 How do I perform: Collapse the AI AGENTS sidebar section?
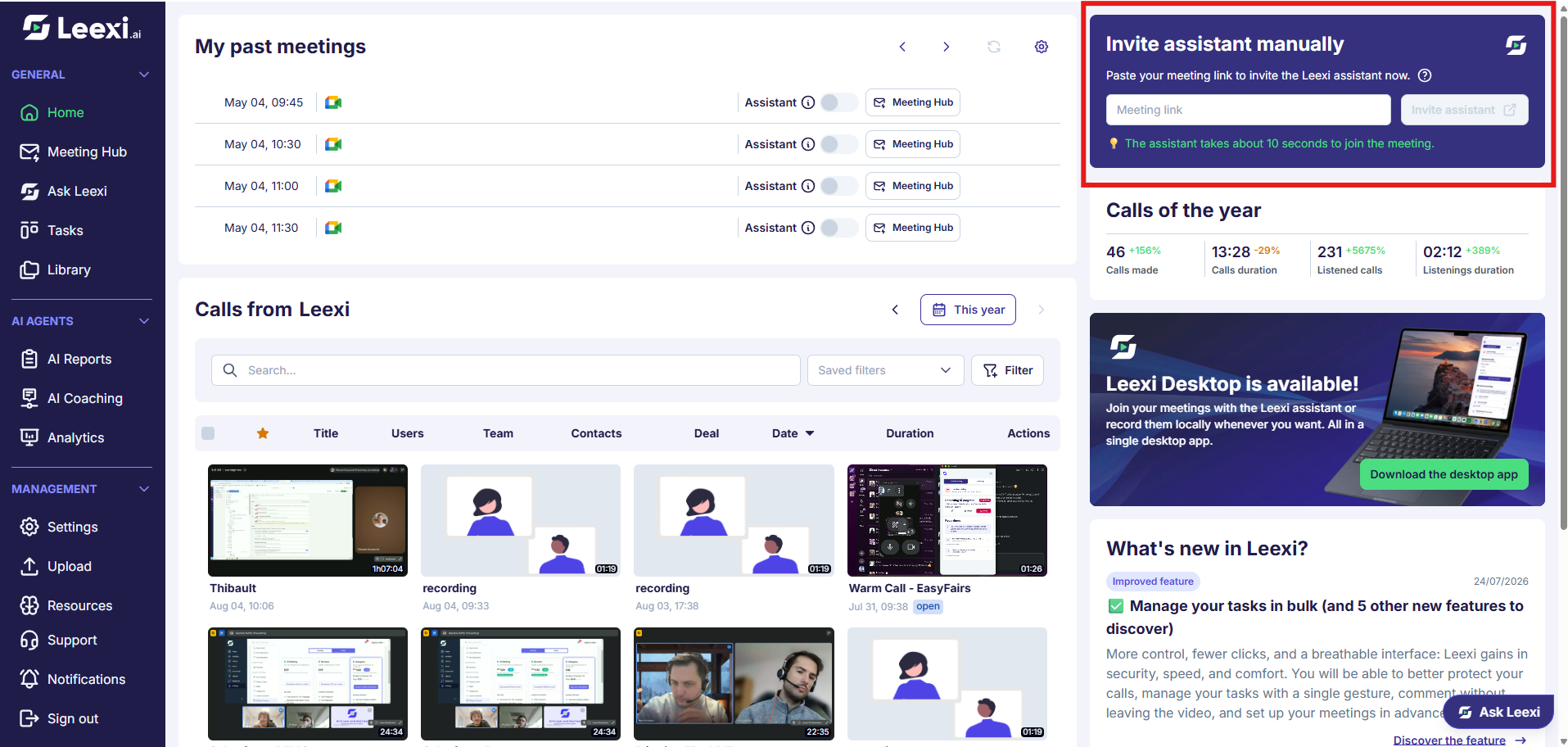[x=144, y=321]
